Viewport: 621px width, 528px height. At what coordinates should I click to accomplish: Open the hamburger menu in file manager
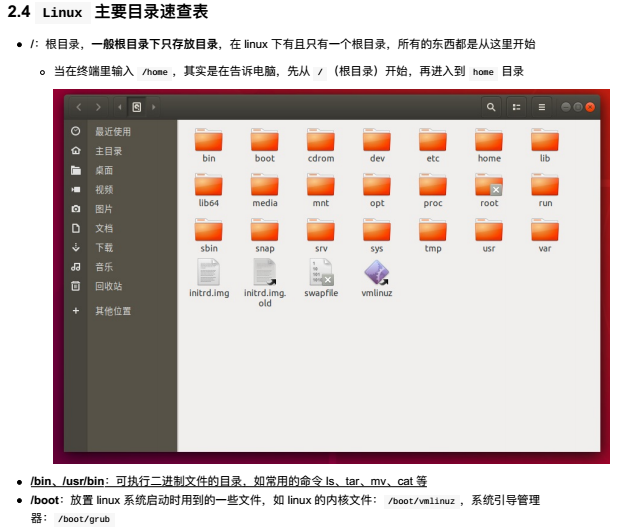[x=542, y=107]
